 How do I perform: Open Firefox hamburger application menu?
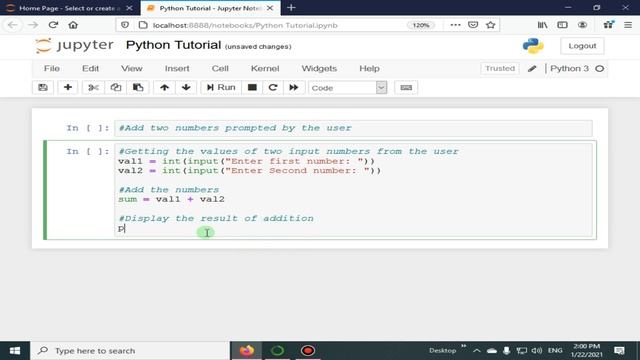tap(628, 25)
